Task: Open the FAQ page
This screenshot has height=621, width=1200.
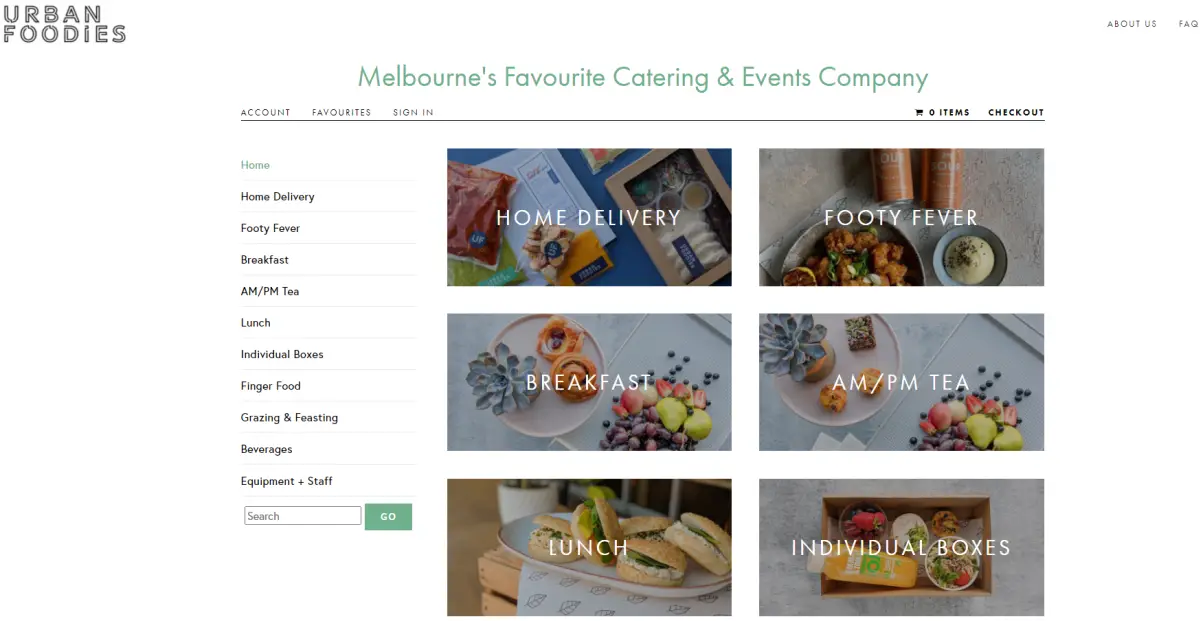Action: point(1188,24)
